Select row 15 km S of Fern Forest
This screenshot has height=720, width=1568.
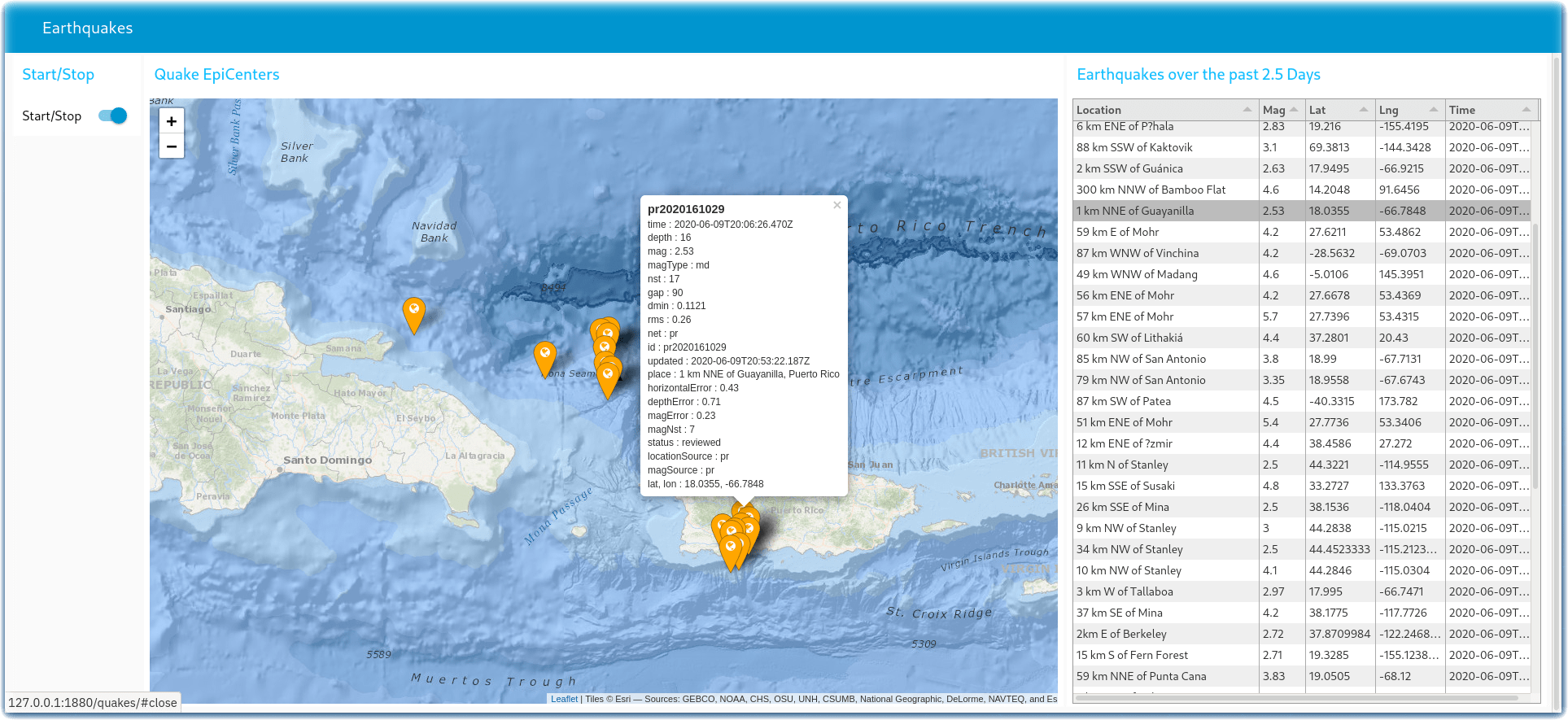1302,655
